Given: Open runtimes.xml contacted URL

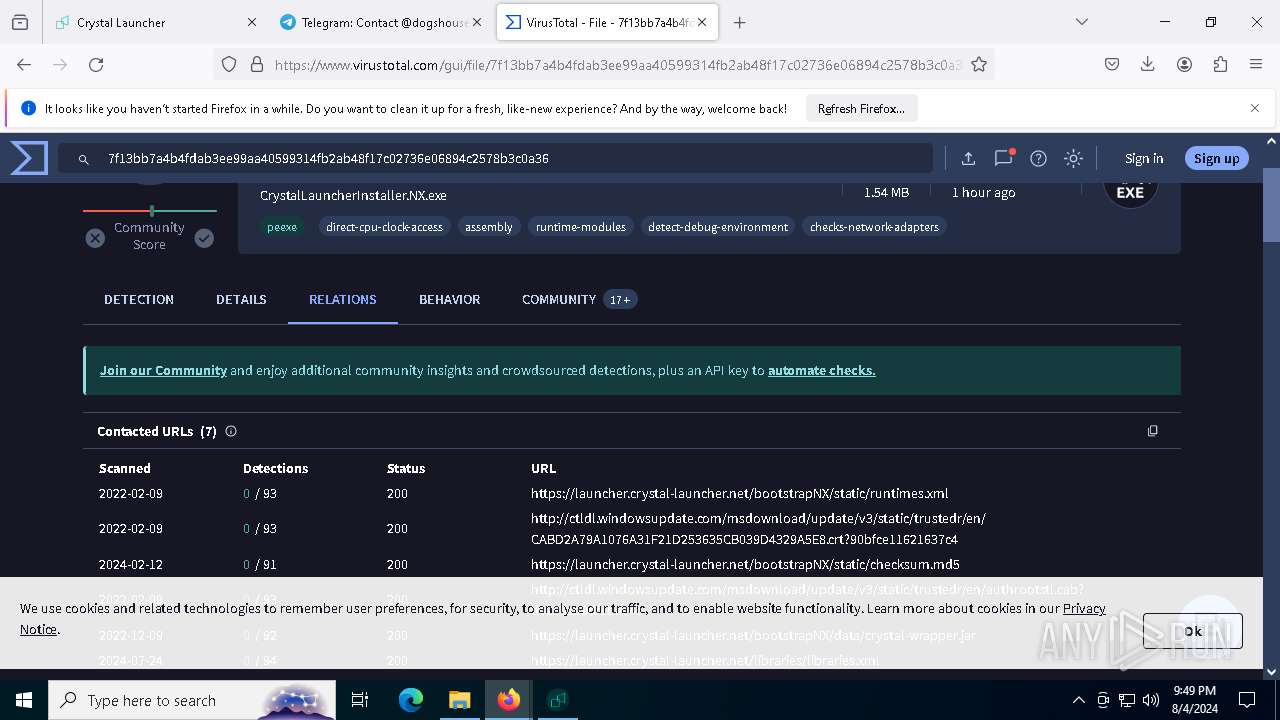Looking at the screenshot, I should coord(739,493).
